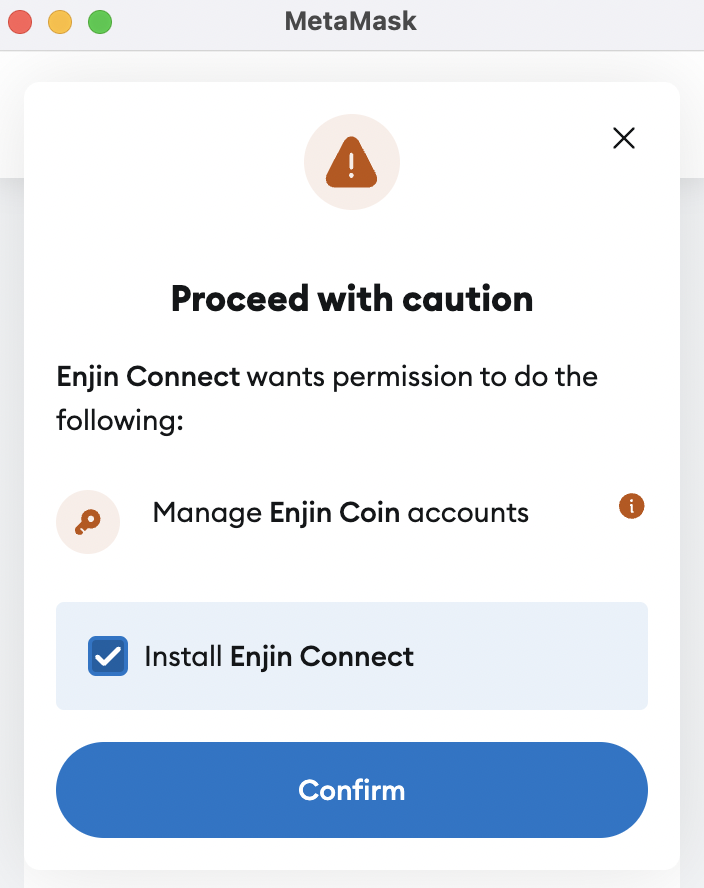Click the bold Enjin Connect name in the description
Viewport: 704px width, 888px height.
click(x=148, y=378)
